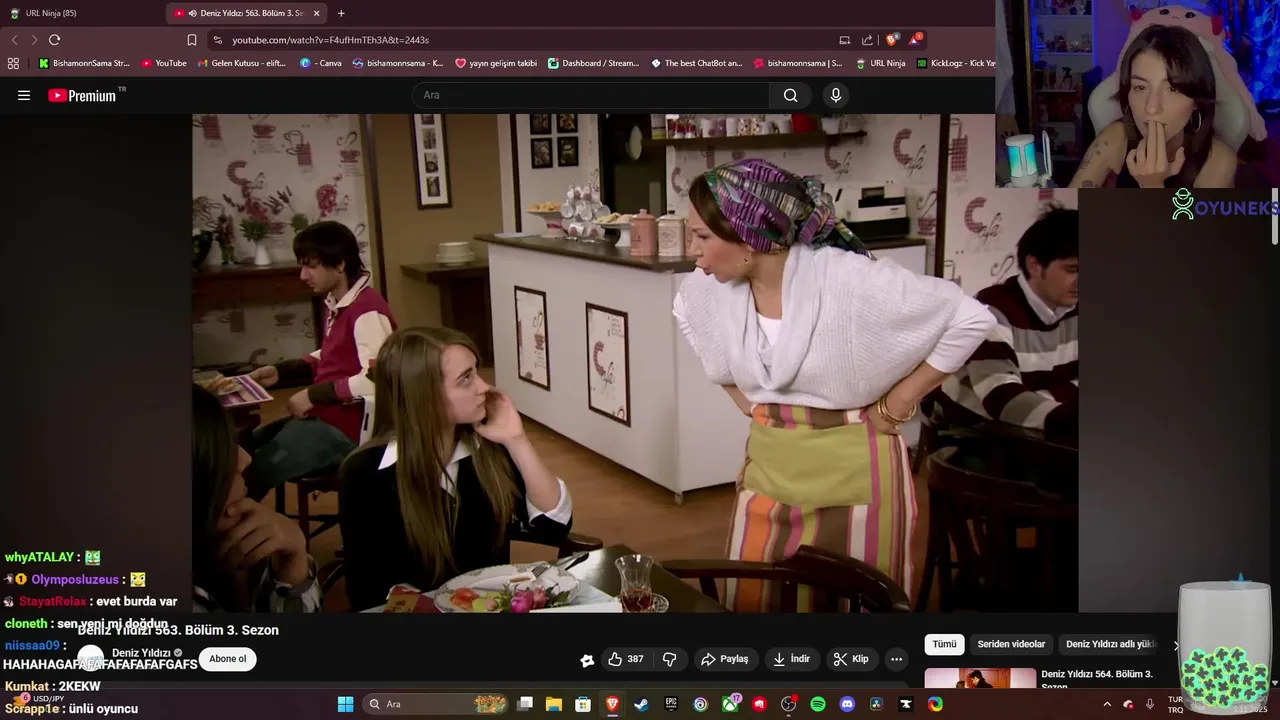Go back using the browser back arrow
Screen dimensions: 1280x720
click(x=14, y=40)
